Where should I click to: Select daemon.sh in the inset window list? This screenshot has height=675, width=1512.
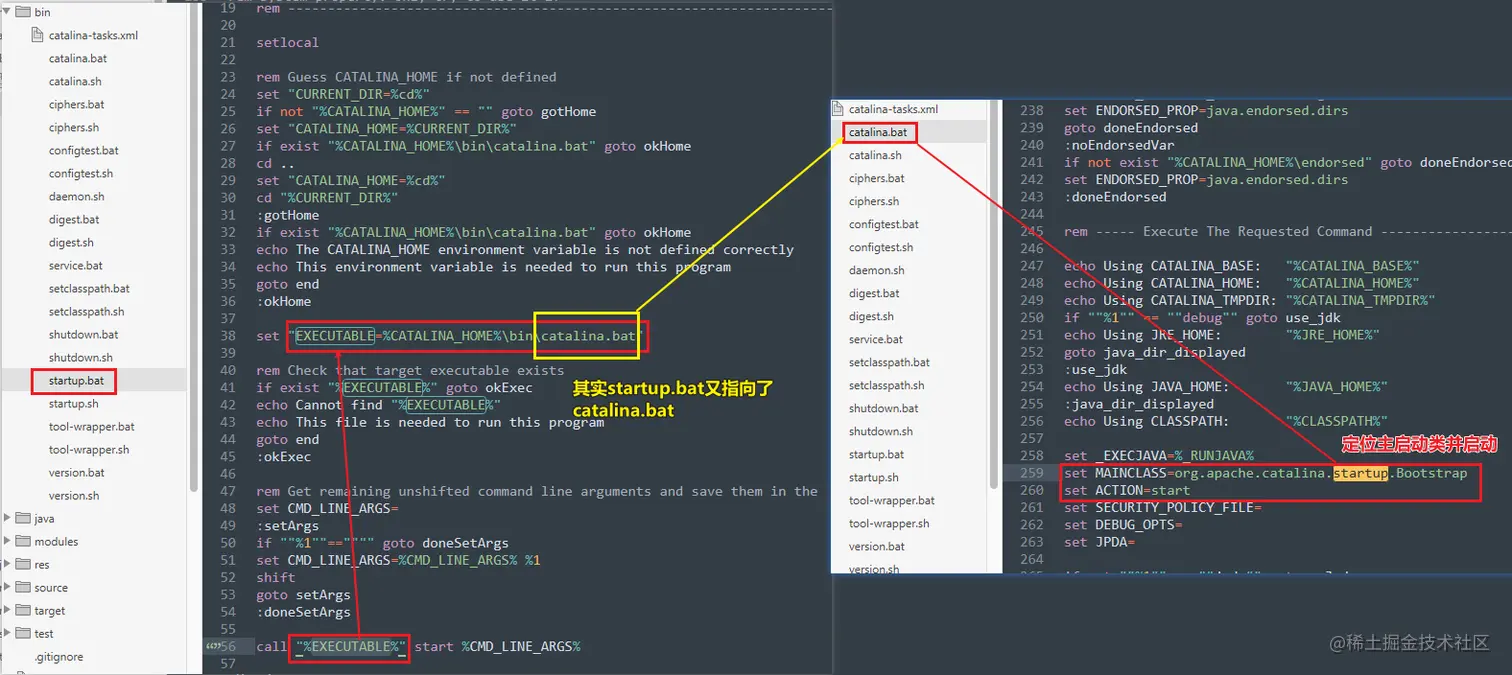pyautogui.click(x=877, y=270)
